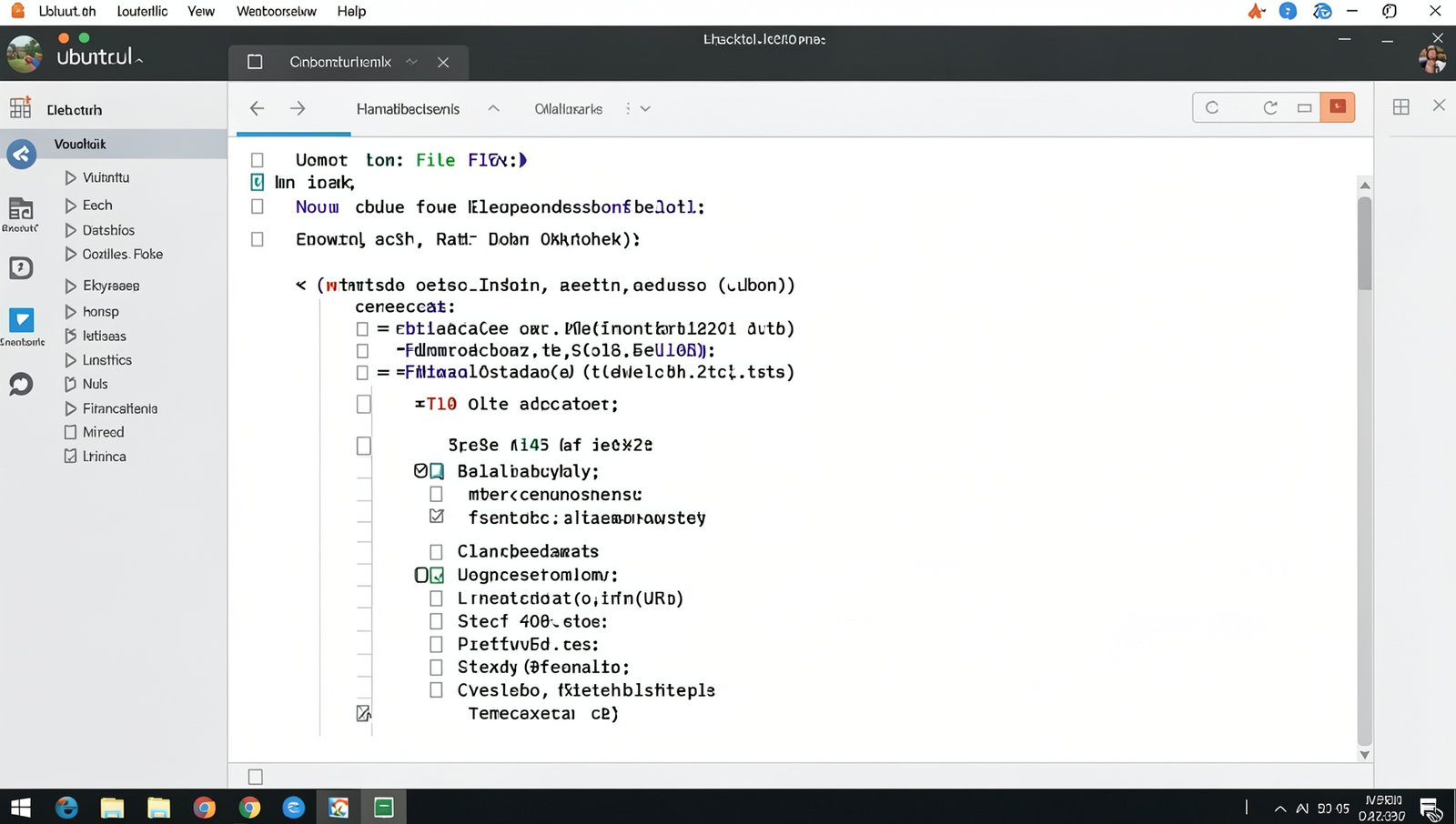This screenshot has width=1456, height=824.
Task: Click the sidebar icon with a number badge
Action: tap(21, 267)
